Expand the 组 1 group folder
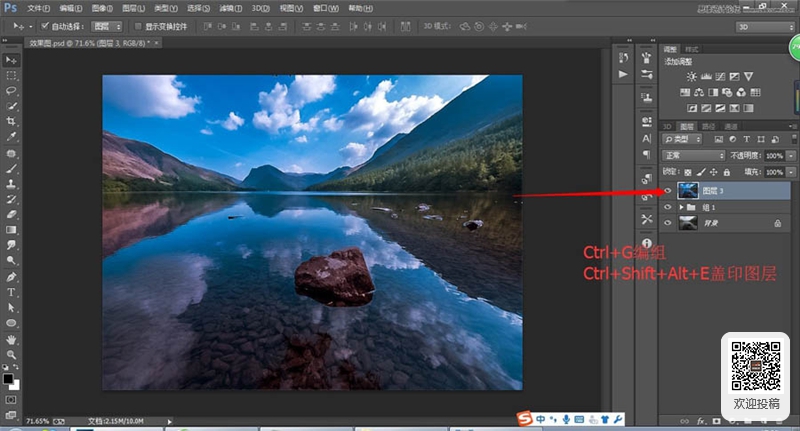This screenshot has width=800, height=431. tap(681, 207)
